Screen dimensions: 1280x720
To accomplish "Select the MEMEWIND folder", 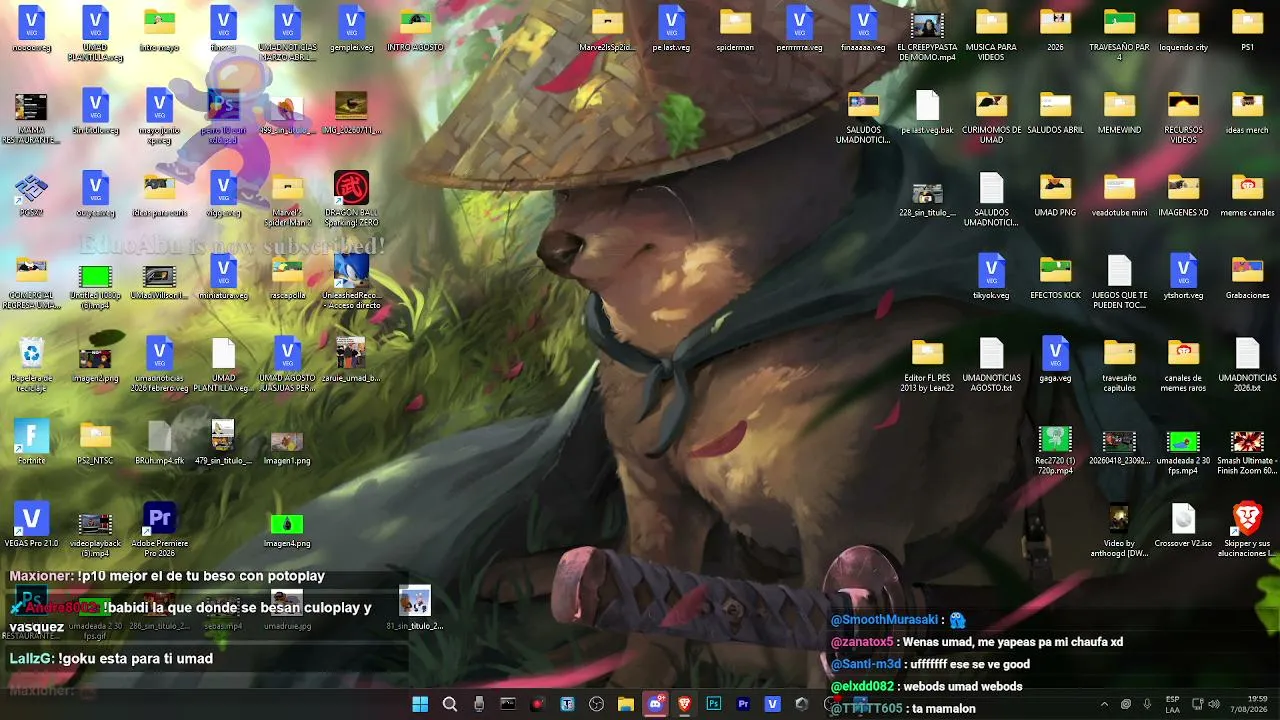I will [1119, 111].
